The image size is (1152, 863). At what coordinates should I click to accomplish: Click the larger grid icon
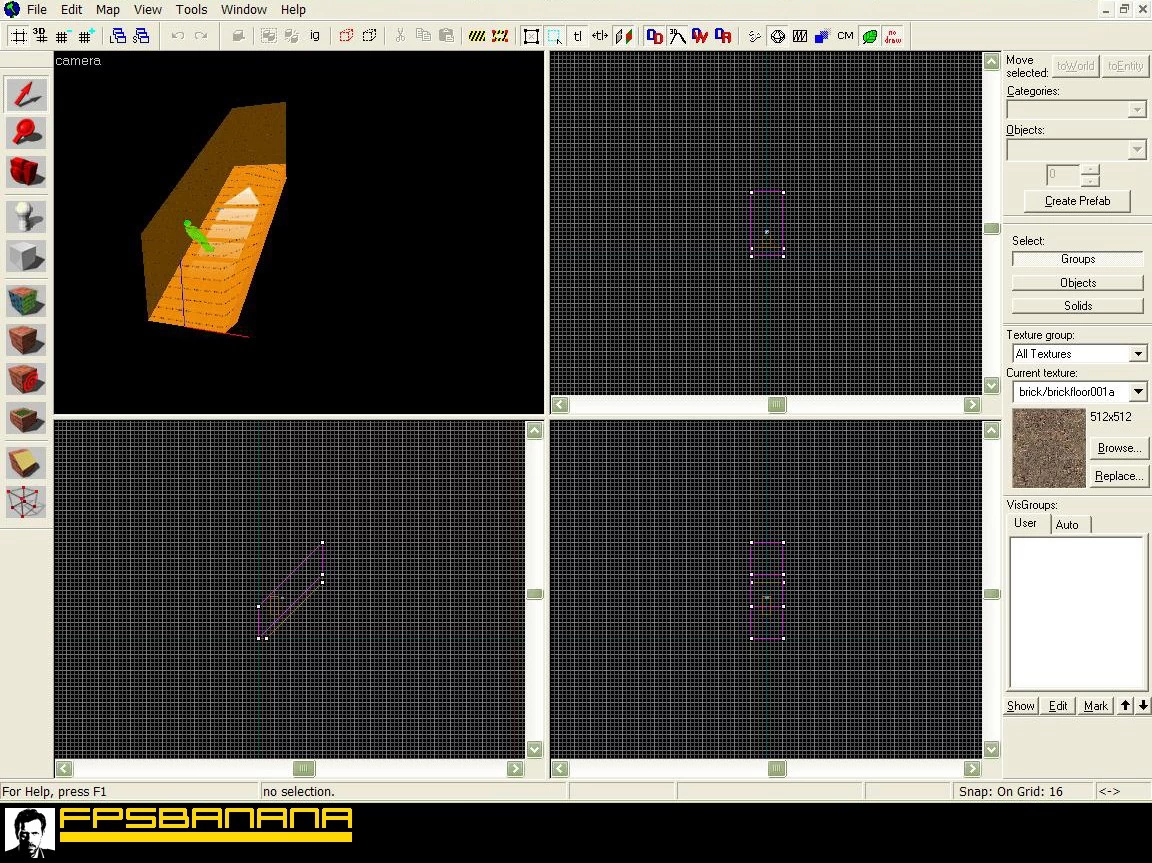(87, 36)
